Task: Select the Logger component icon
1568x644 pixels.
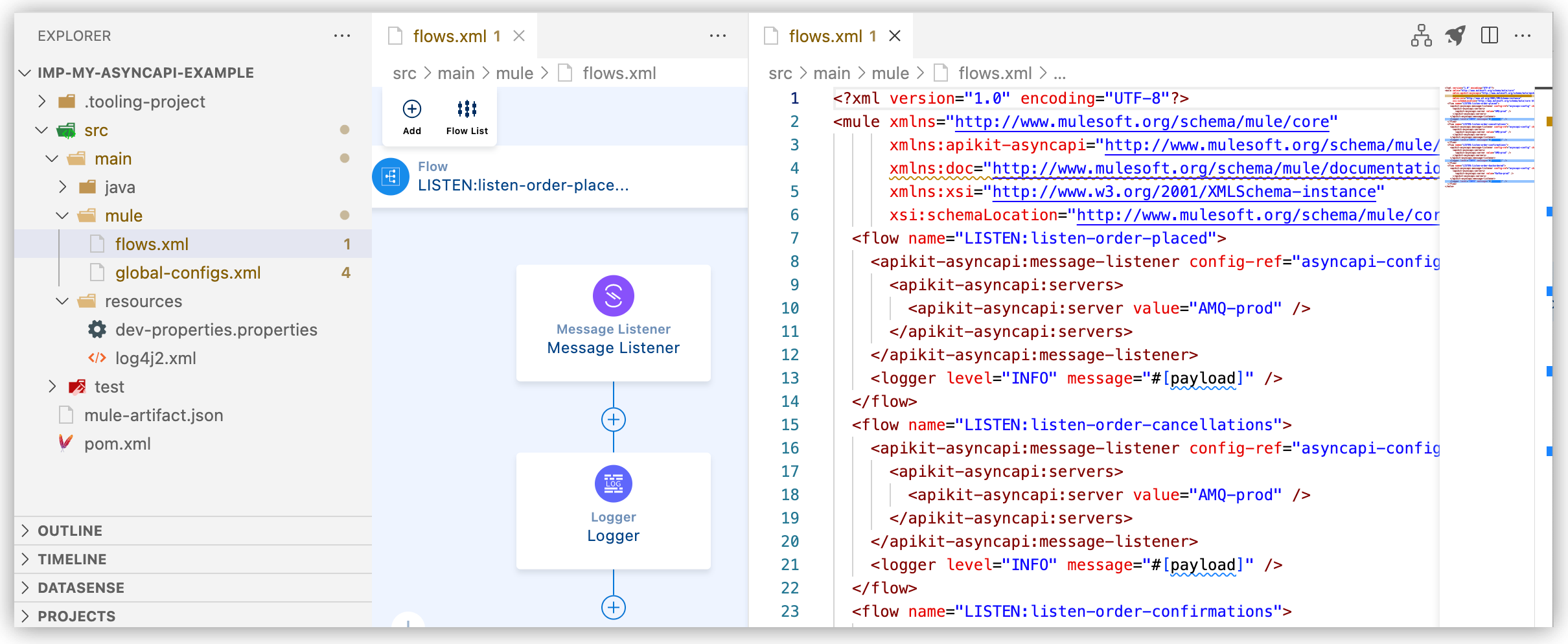Action: coord(613,483)
